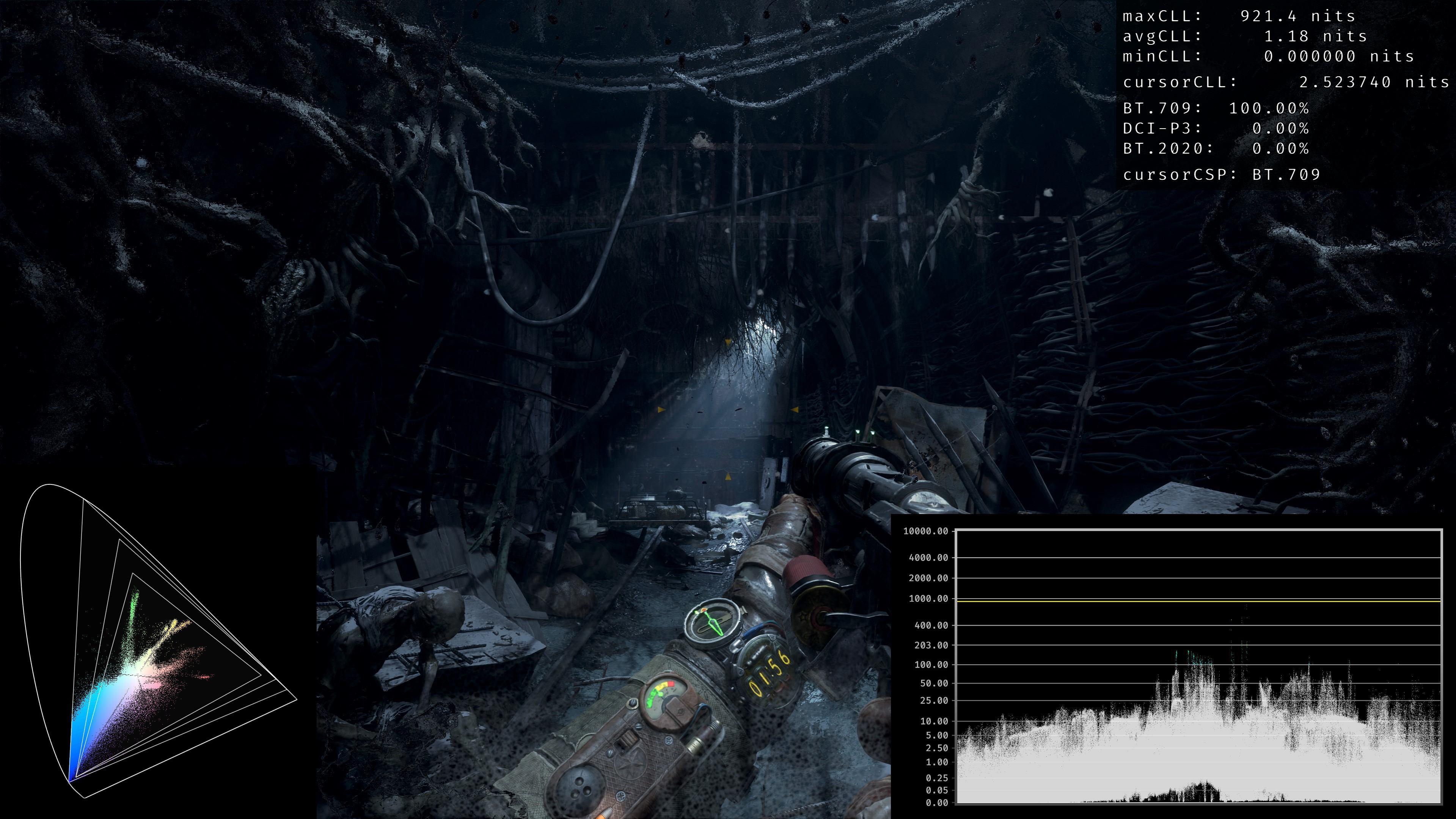Select the value 1.18 nits
Image resolution: width=1456 pixels, height=819 pixels.
tap(1315, 37)
